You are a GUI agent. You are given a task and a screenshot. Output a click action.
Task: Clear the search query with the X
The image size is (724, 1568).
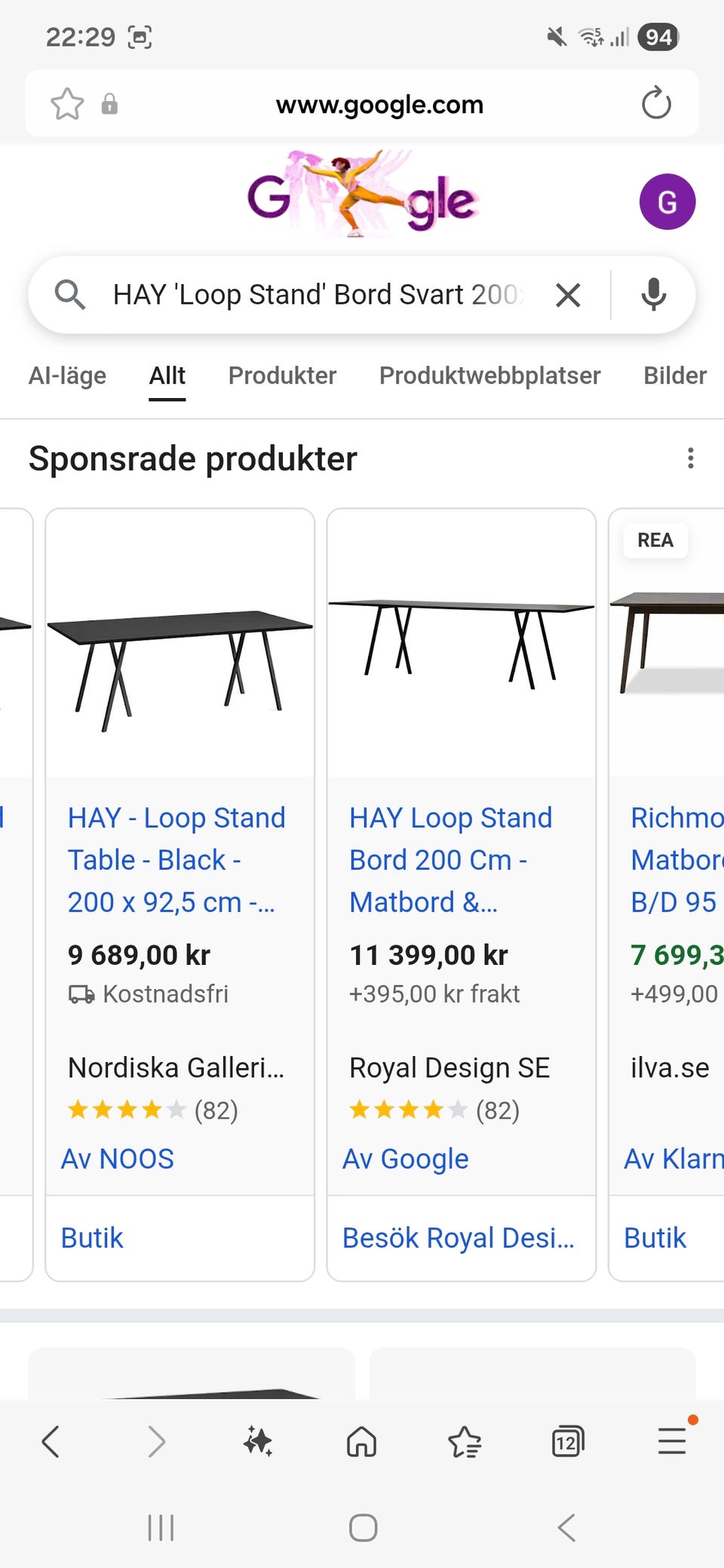568,295
